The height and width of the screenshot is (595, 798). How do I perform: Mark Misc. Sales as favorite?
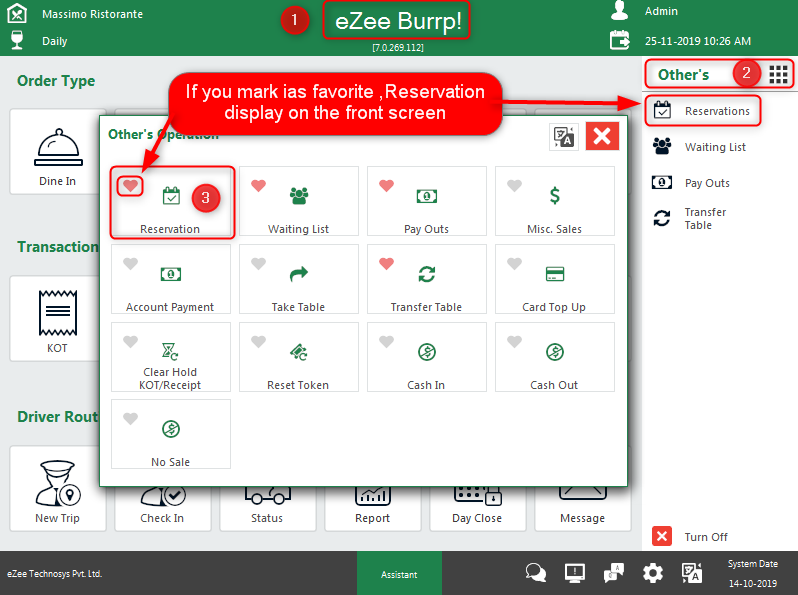coord(515,185)
